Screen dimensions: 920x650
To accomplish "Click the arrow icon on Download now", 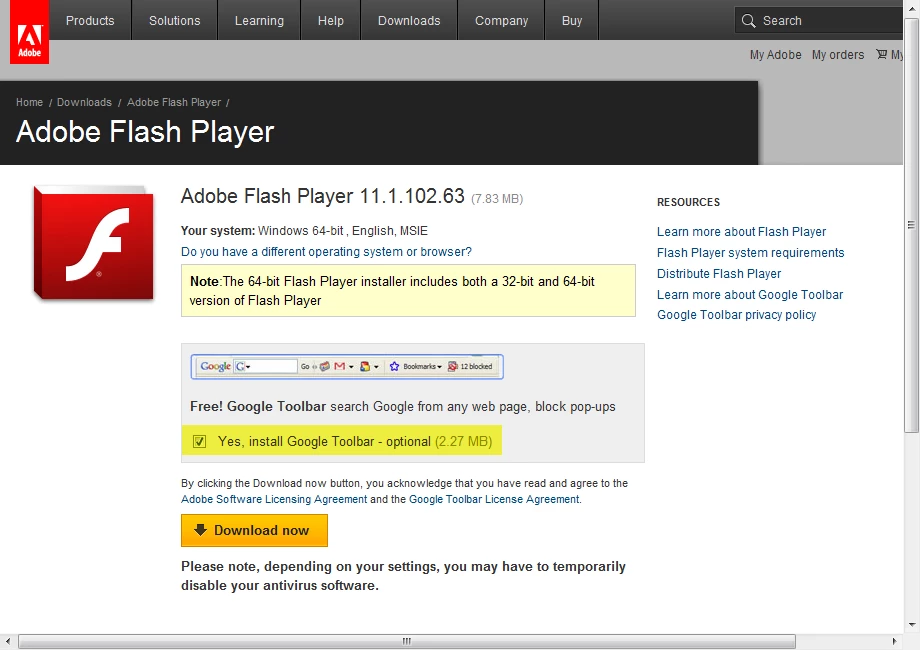I will [200, 530].
